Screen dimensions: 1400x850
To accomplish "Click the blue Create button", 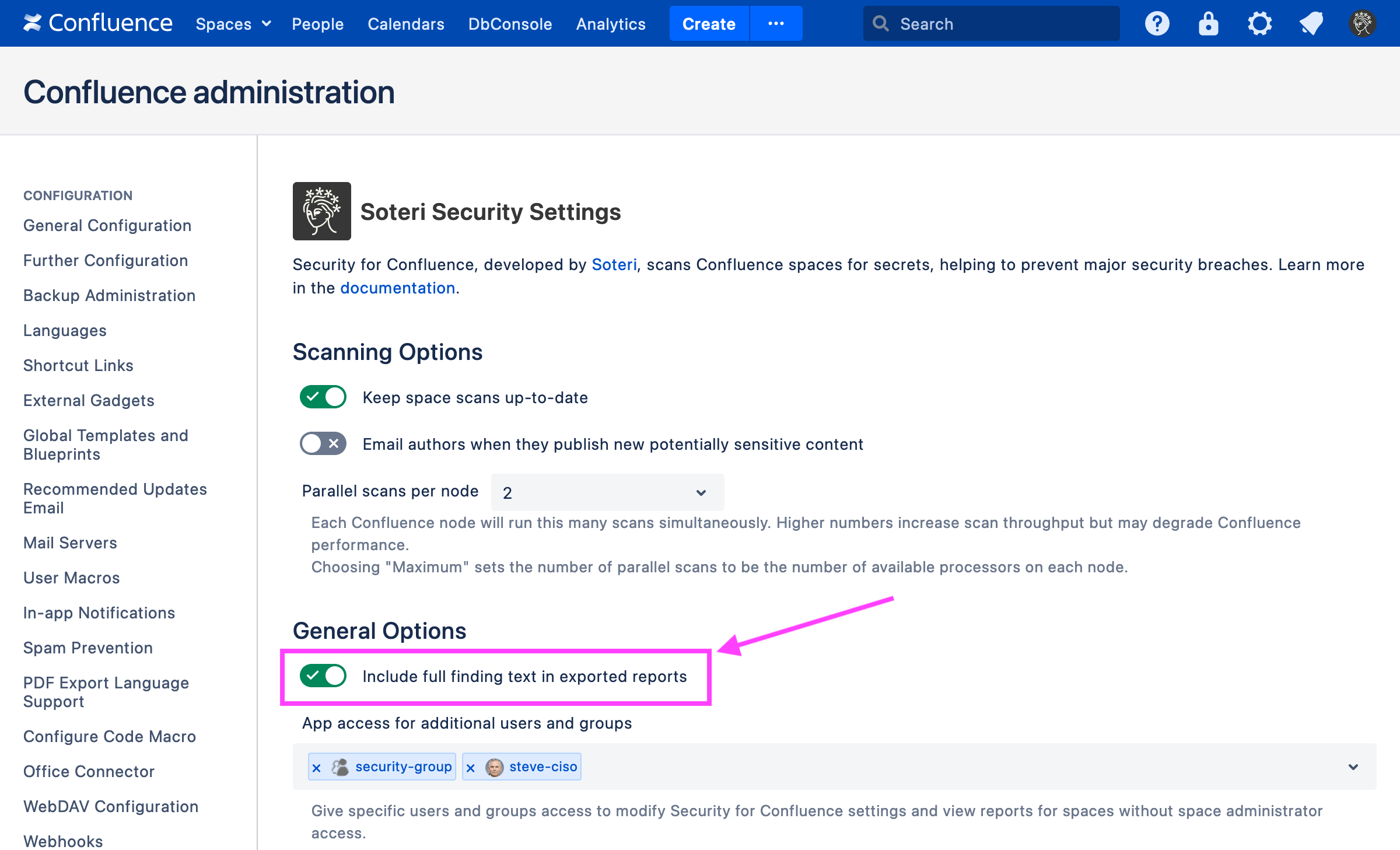I will coord(708,24).
